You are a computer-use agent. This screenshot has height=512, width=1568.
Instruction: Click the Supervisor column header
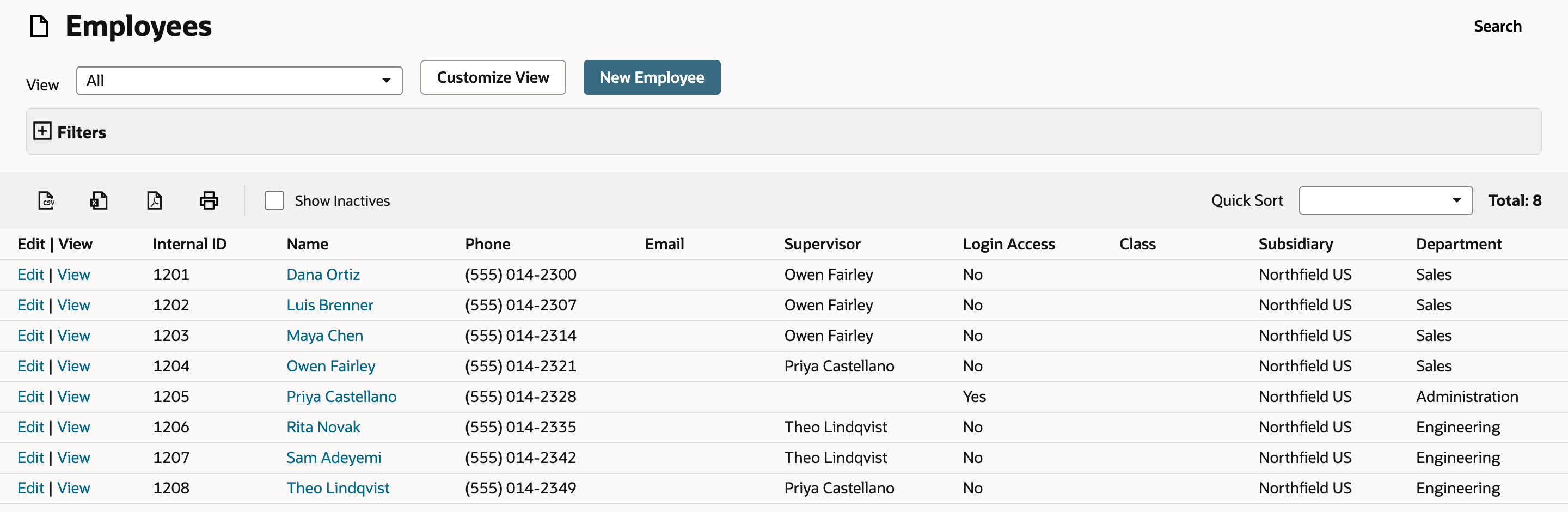pyautogui.click(x=822, y=244)
